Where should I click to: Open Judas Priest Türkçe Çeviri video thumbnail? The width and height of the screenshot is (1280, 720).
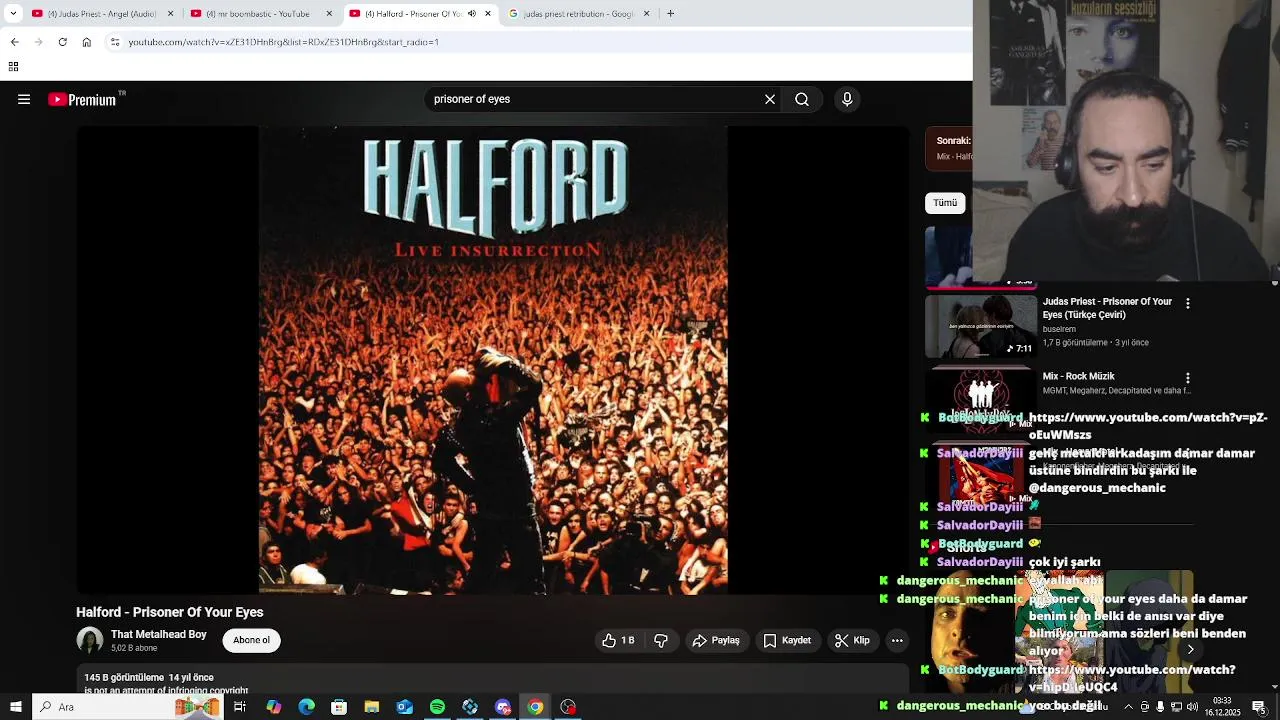pyautogui.click(x=981, y=326)
